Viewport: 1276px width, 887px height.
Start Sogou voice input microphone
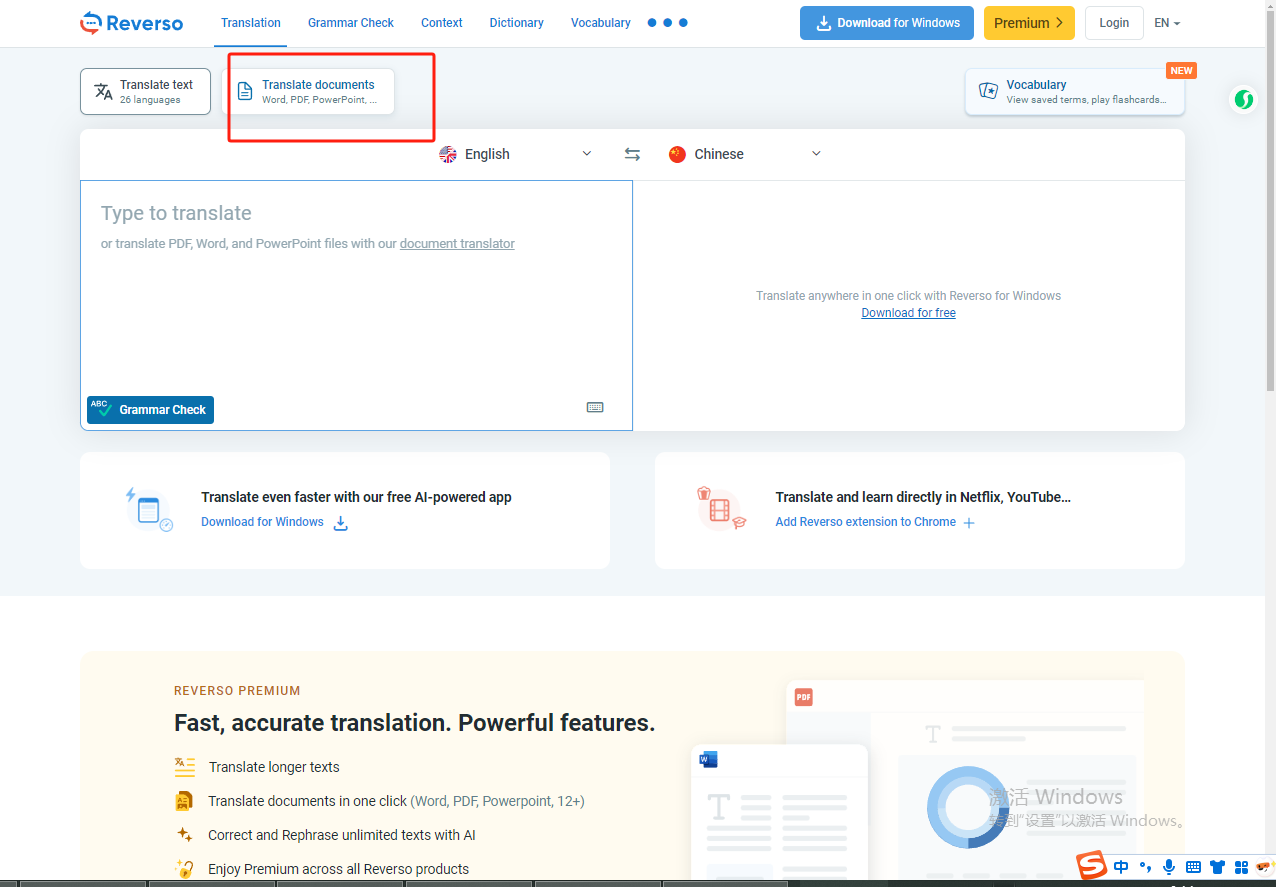point(1169,866)
